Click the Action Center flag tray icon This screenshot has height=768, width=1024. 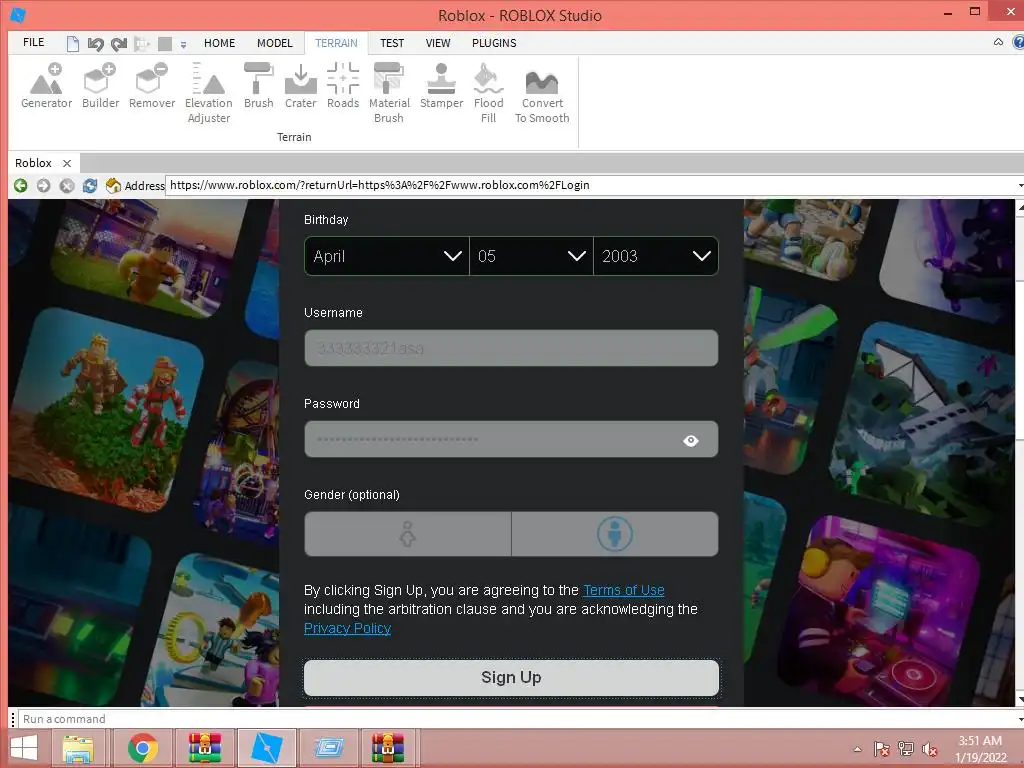point(882,749)
